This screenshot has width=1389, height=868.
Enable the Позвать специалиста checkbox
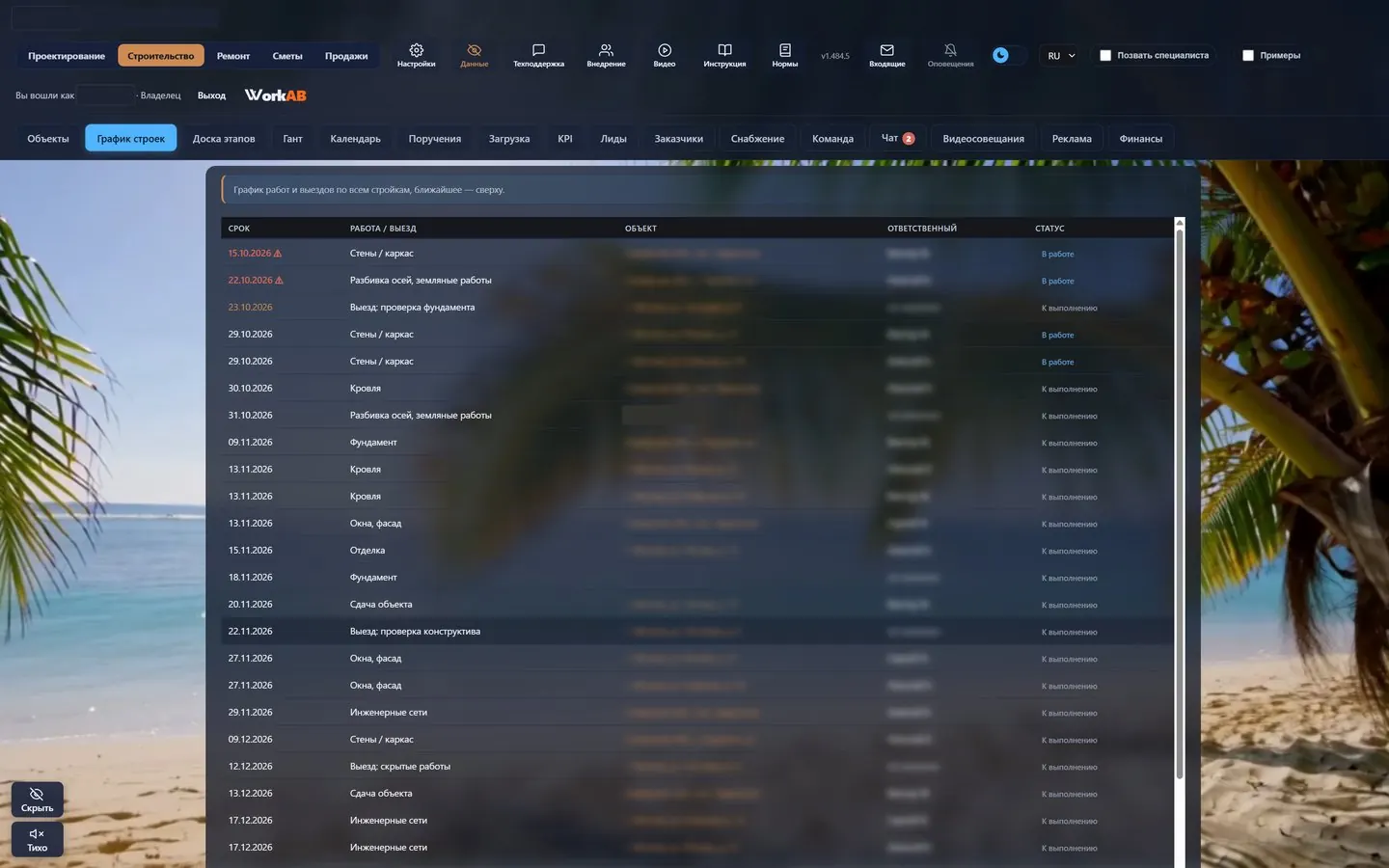pos(1105,56)
